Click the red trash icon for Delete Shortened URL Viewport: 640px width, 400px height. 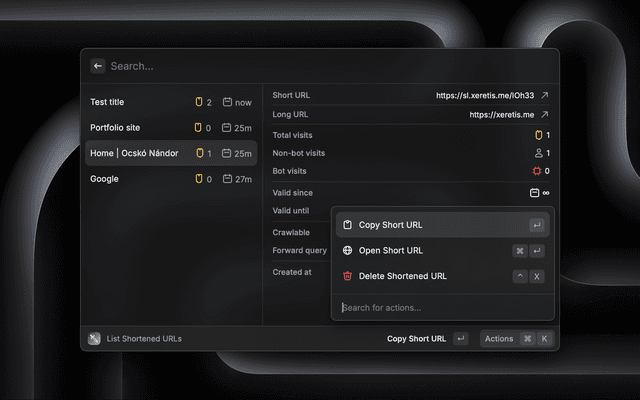pos(347,276)
